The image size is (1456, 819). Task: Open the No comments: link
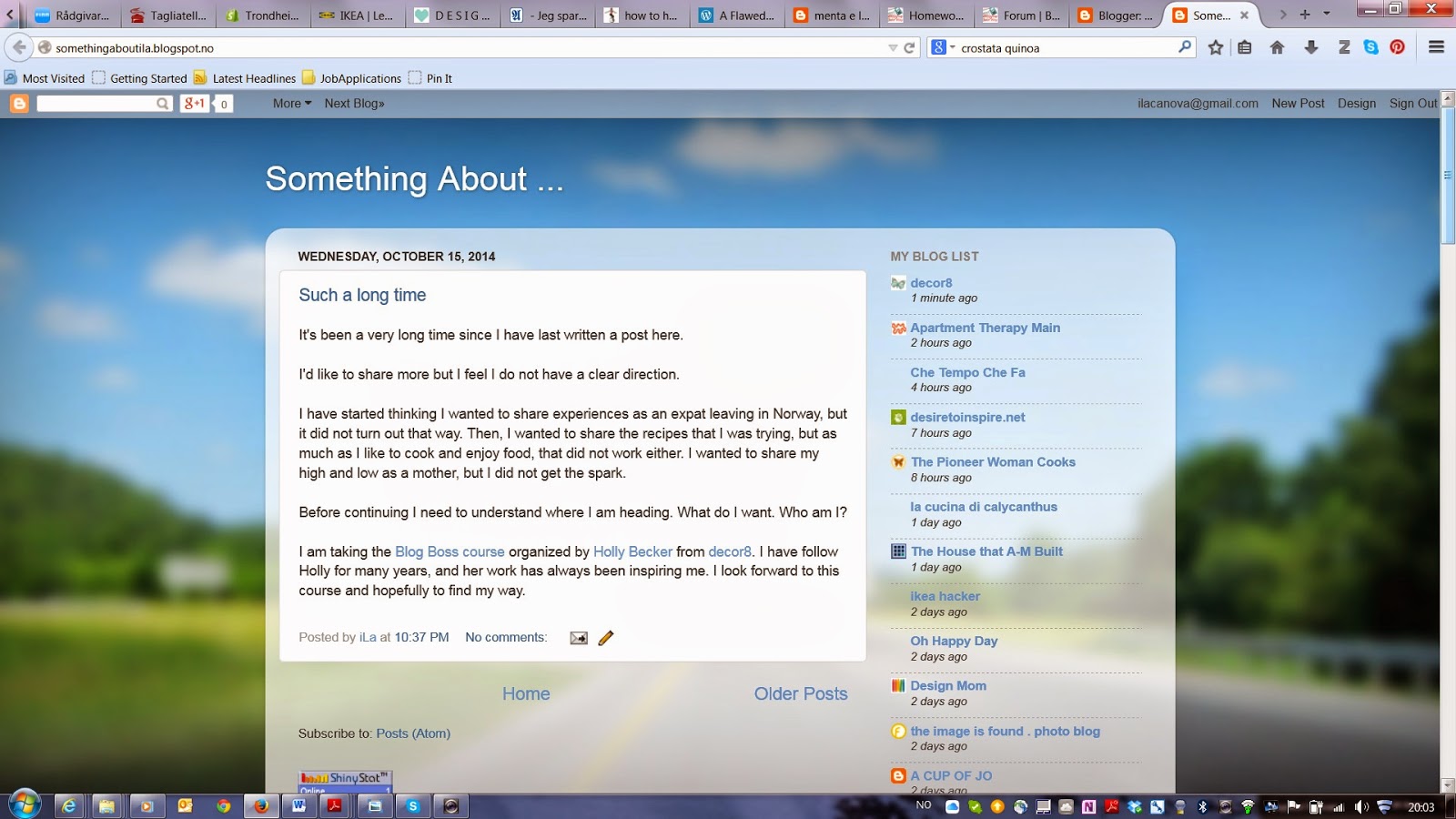(x=506, y=637)
